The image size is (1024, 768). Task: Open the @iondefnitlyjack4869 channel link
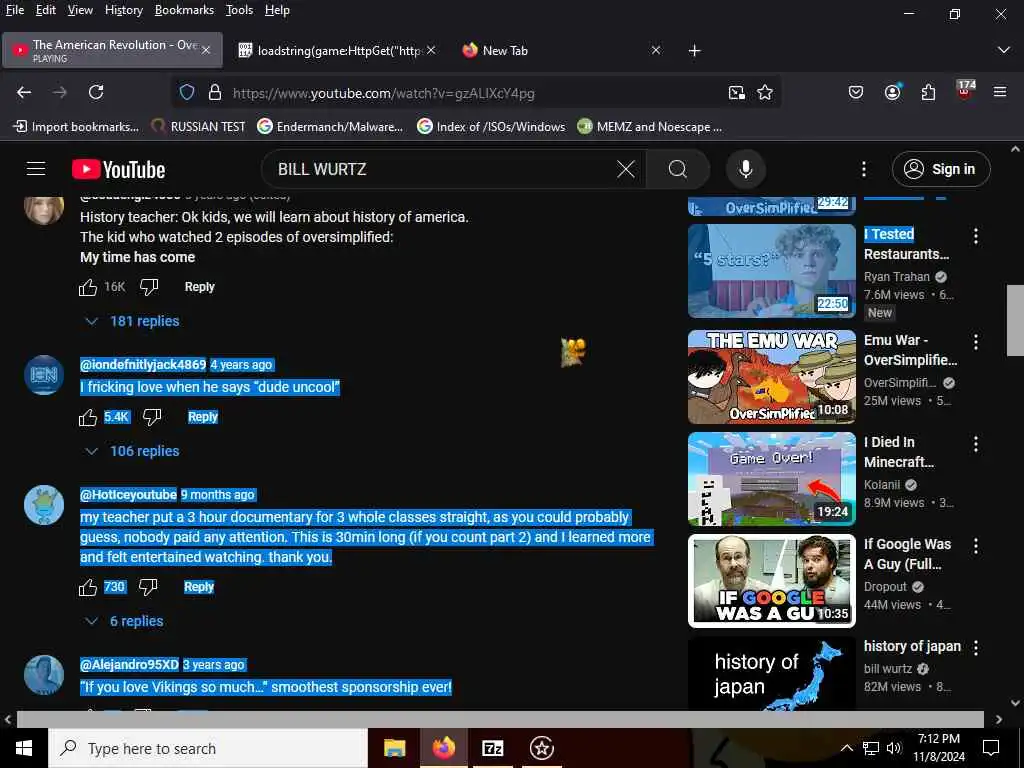point(143,364)
